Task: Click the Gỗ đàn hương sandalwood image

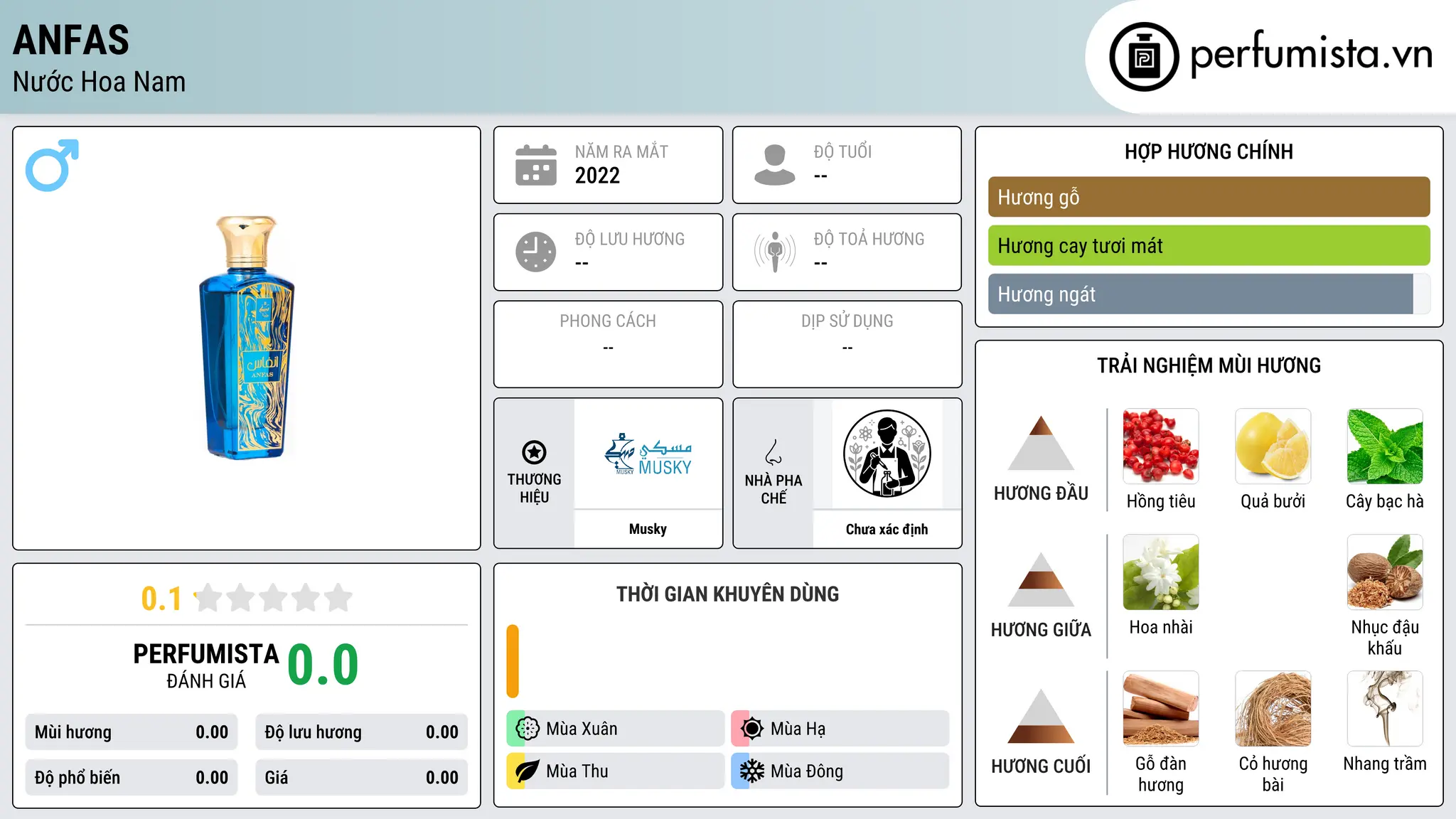Action: click(x=1161, y=709)
